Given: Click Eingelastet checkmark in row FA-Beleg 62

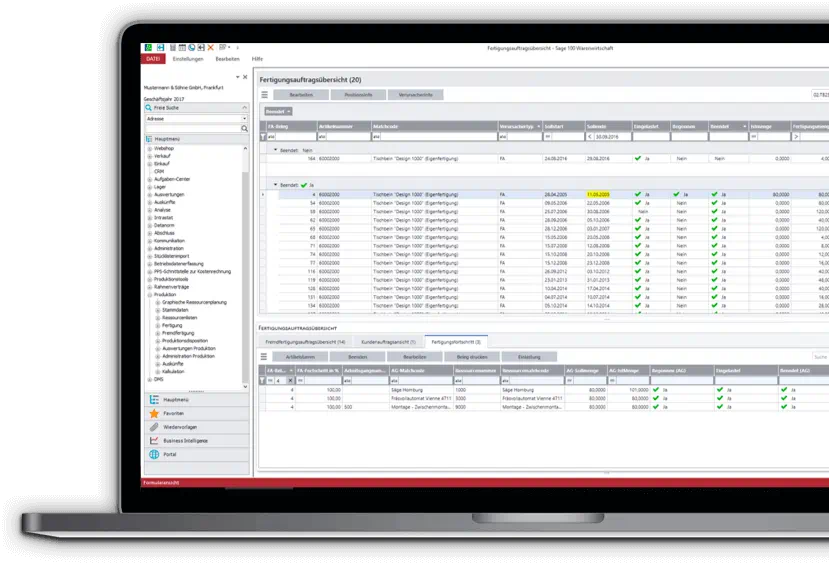Looking at the screenshot, I should coord(638,220).
